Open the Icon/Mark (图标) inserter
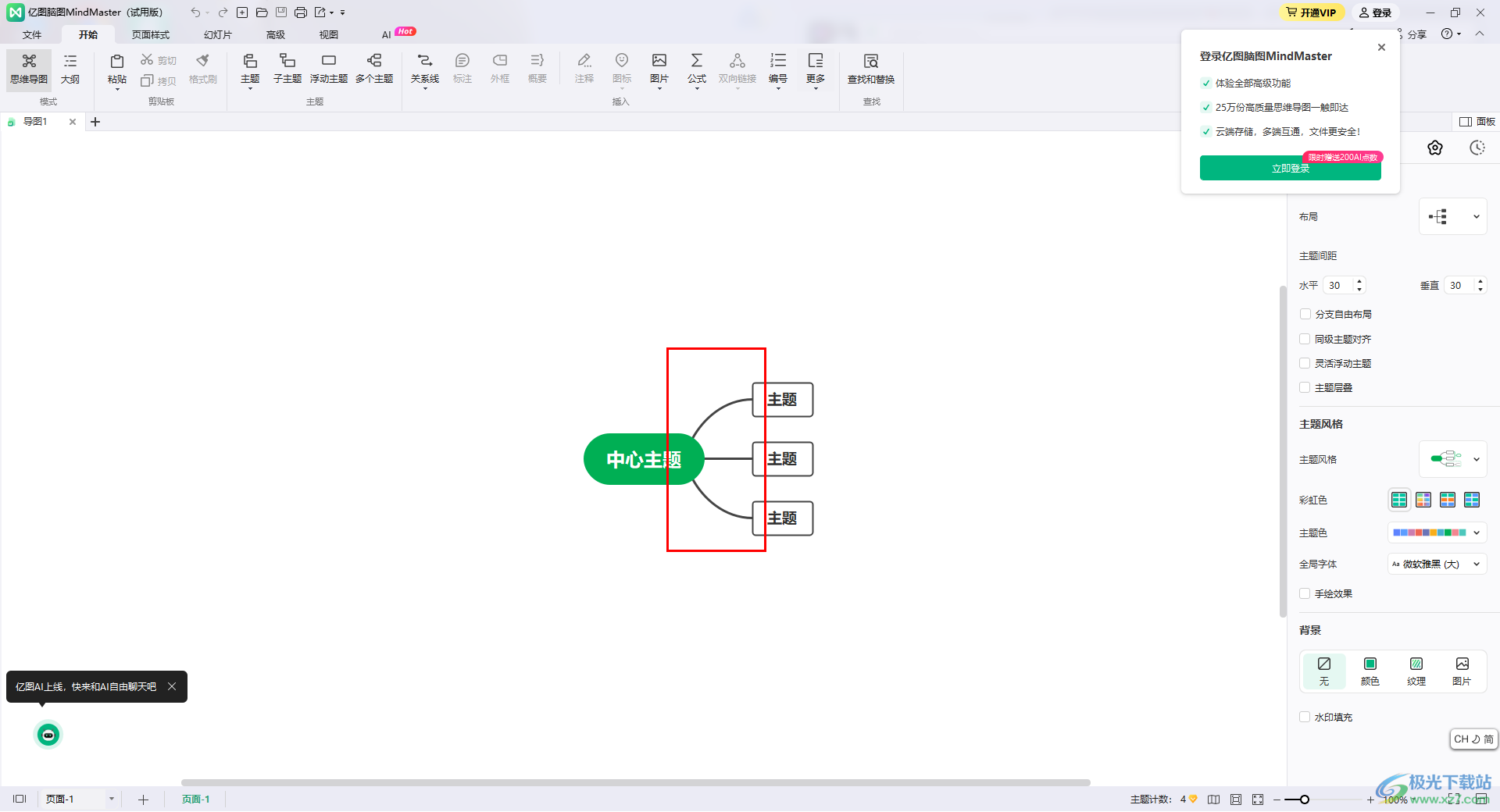This screenshot has width=1500, height=812. [622, 69]
